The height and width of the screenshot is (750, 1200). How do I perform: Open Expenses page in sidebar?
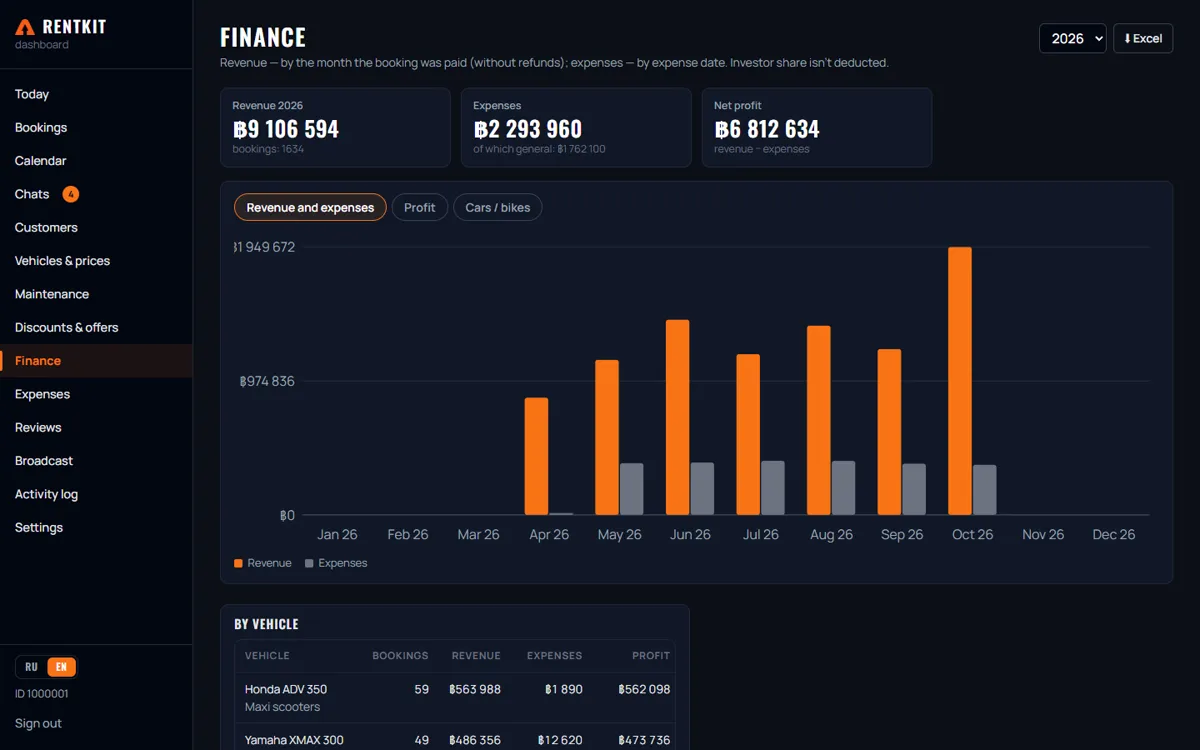[96, 394]
